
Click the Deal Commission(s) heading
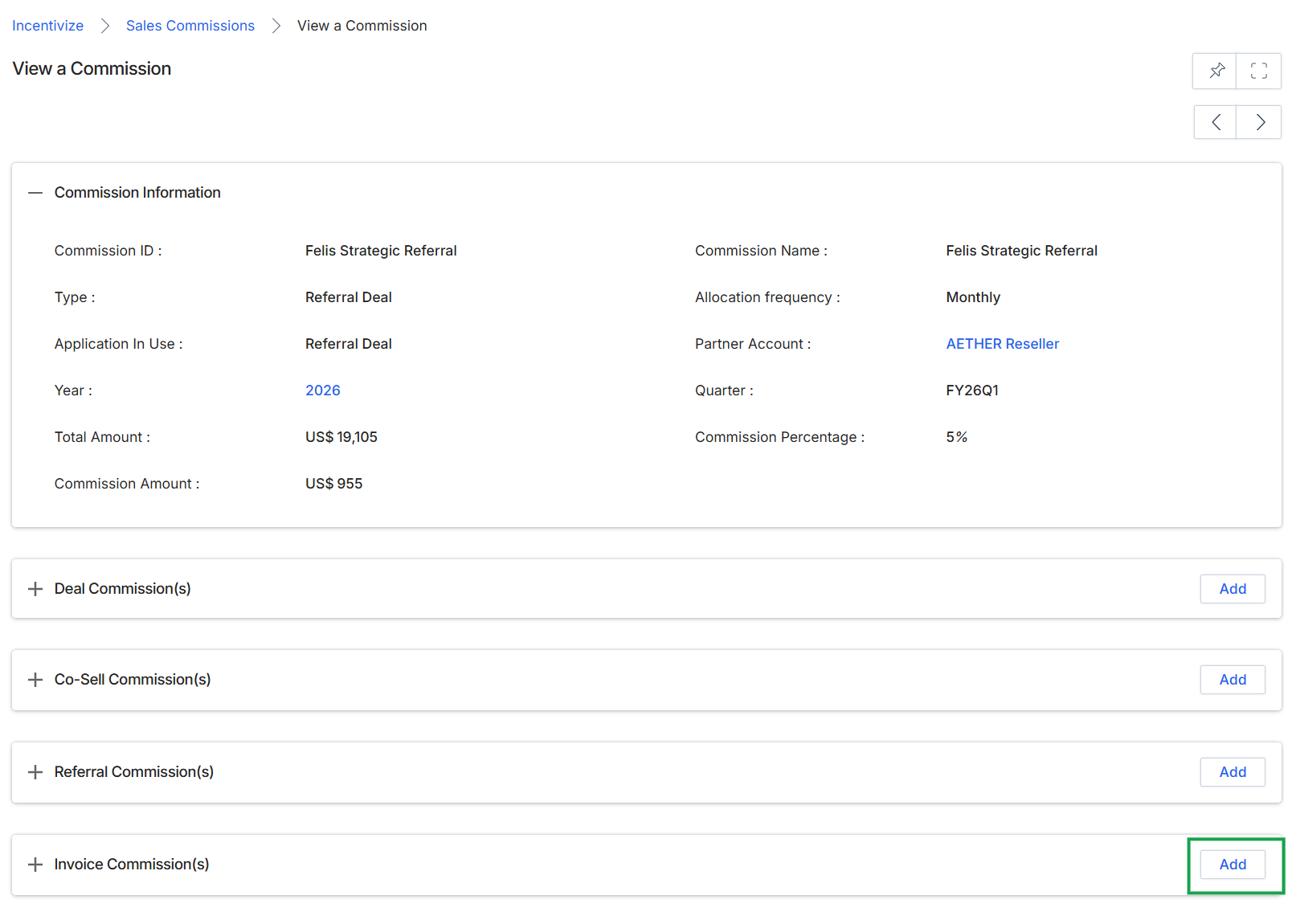123,589
